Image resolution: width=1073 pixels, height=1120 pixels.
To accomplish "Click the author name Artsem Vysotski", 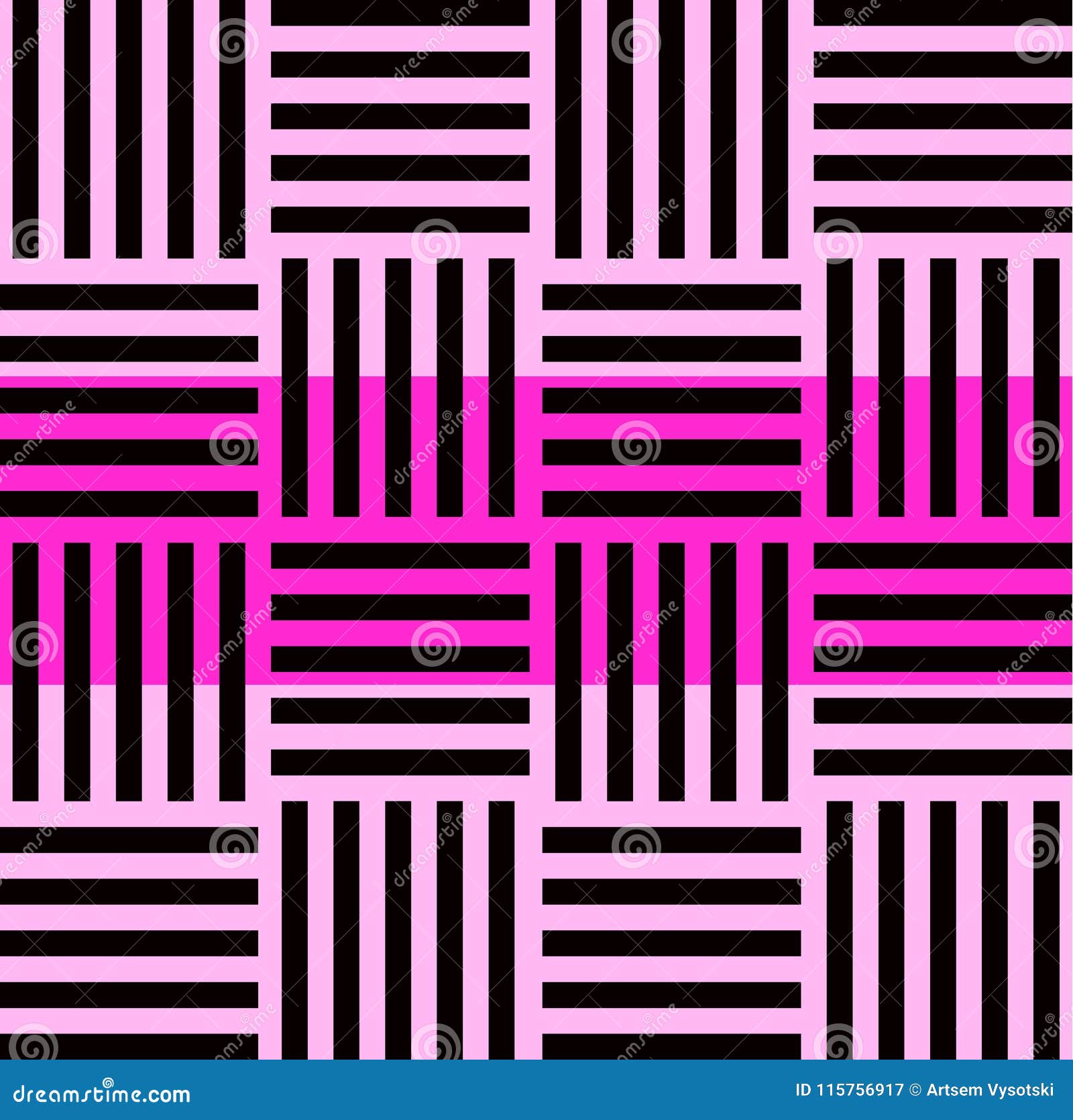I will tap(991, 1090).
